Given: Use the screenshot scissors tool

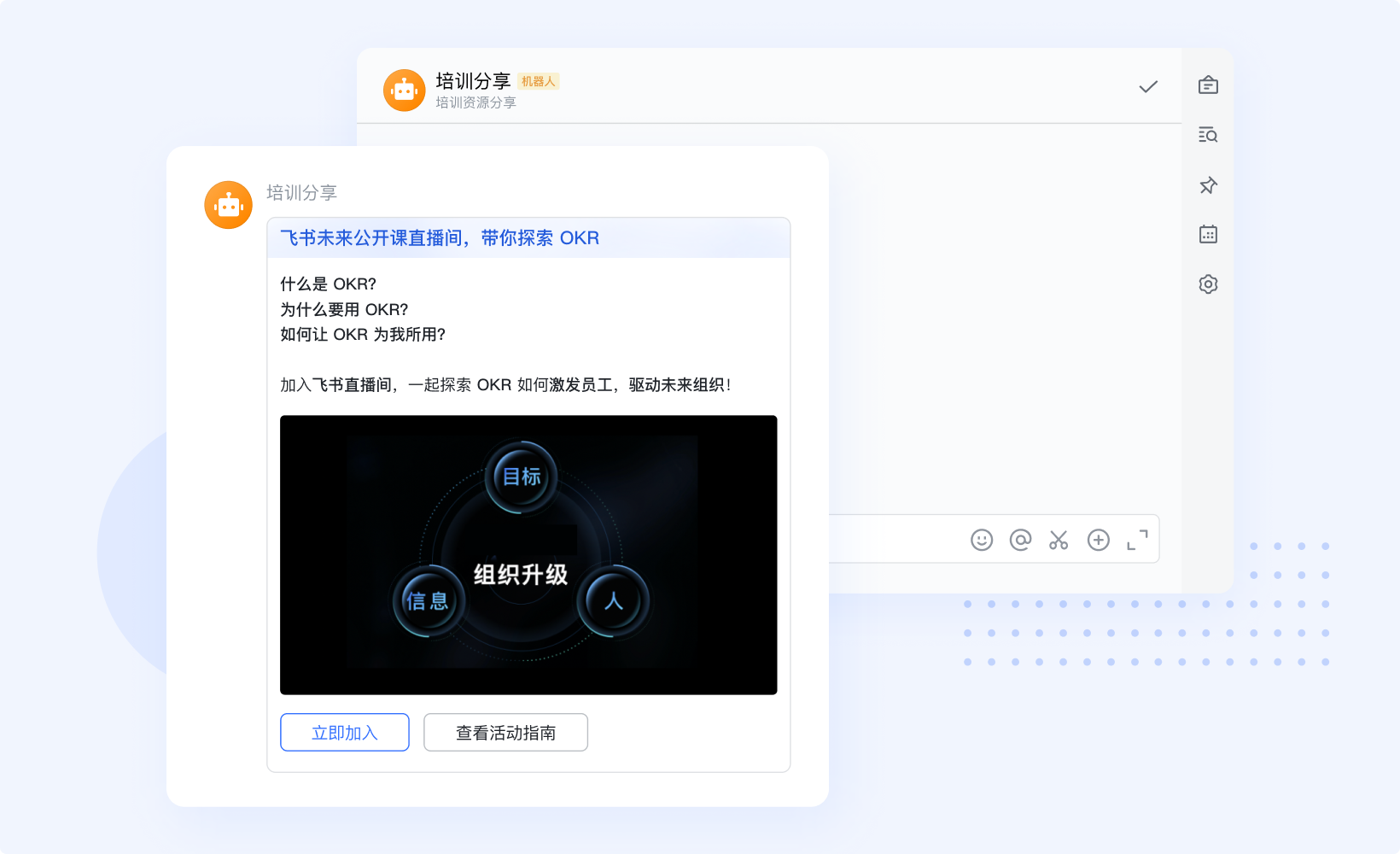Looking at the screenshot, I should pos(1059,540).
